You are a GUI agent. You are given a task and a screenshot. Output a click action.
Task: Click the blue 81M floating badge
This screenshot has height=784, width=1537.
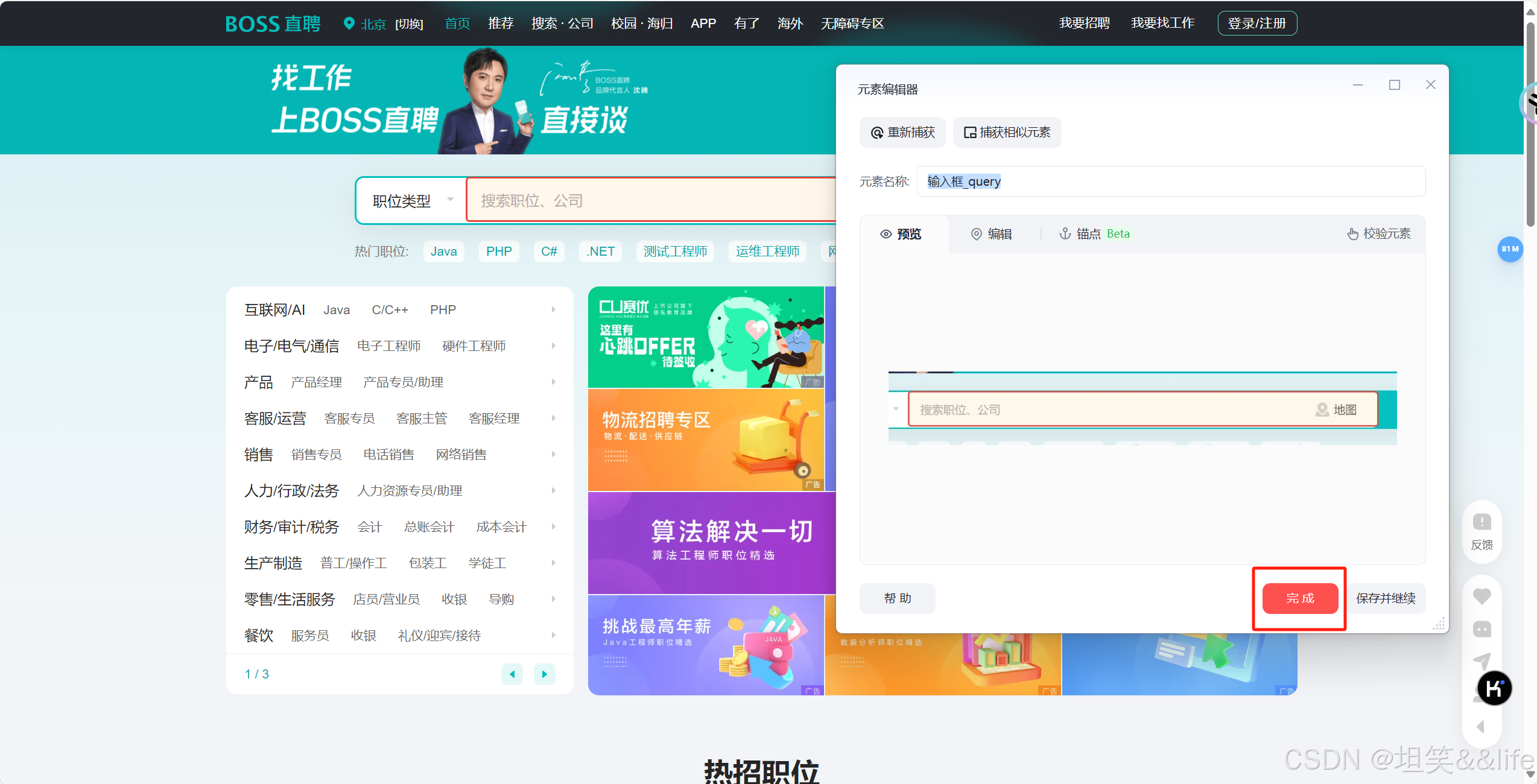pos(1510,249)
